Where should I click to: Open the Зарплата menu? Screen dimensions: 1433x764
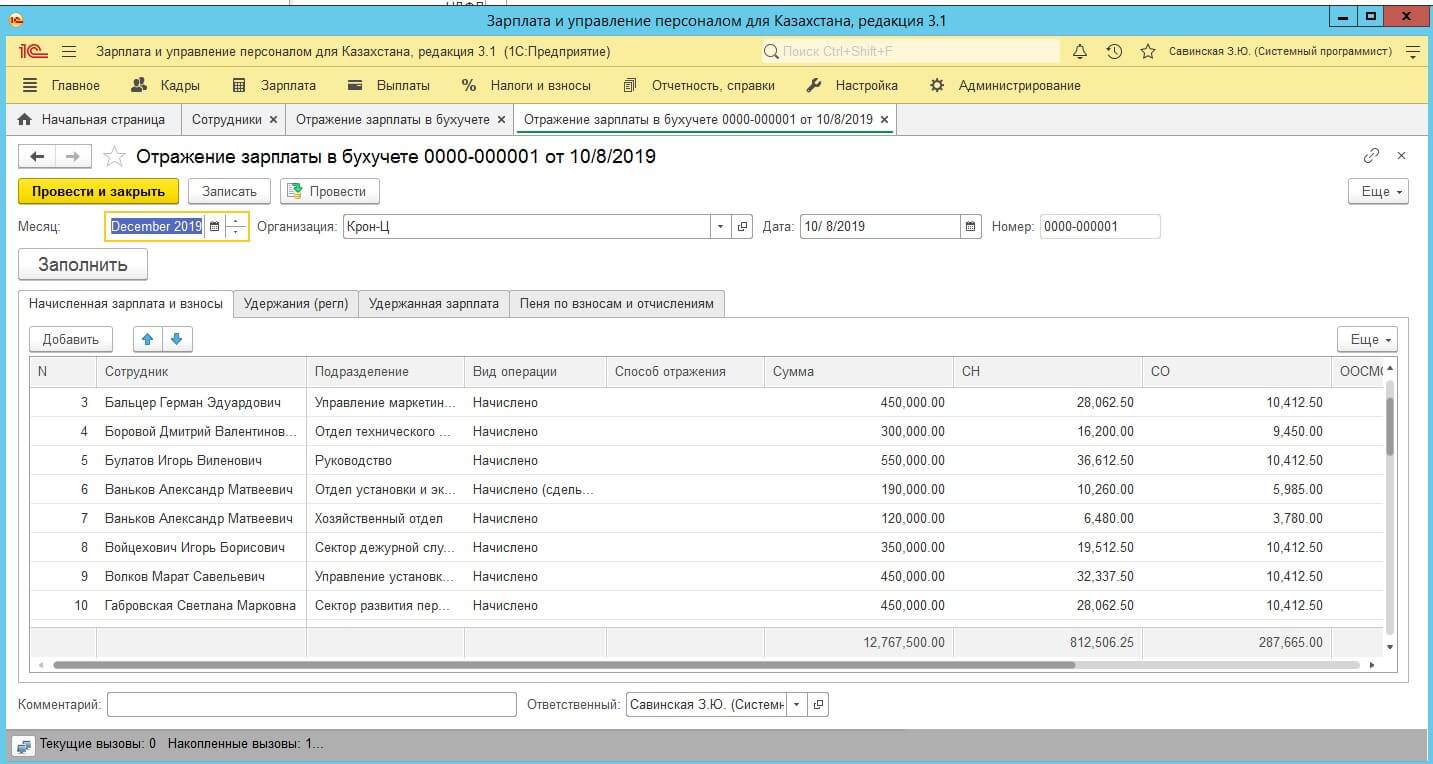click(274, 85)
